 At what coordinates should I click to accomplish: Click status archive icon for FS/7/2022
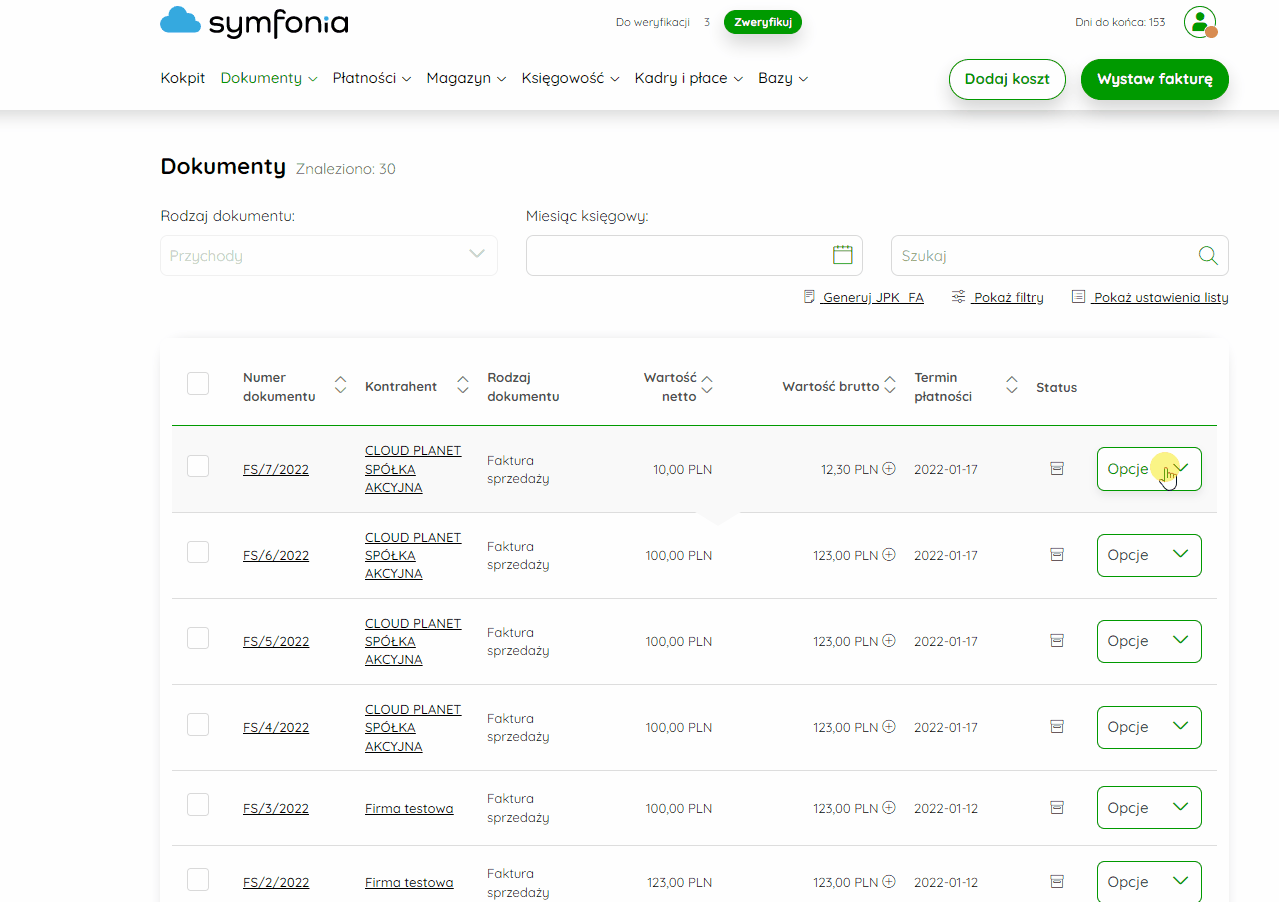tap(1057, 469)
